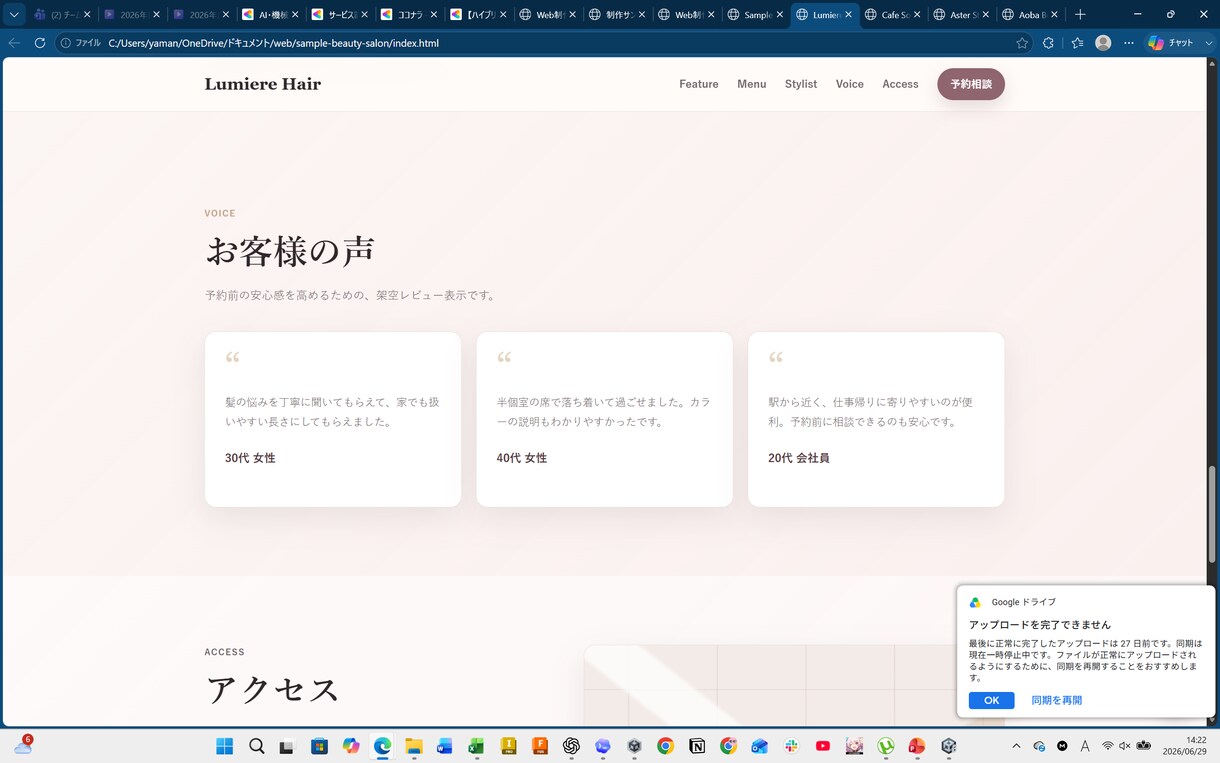Click OK in Google ドライブ notification
The height and width of the screenshot is (763, 1220).
click(x=991, y=700)
